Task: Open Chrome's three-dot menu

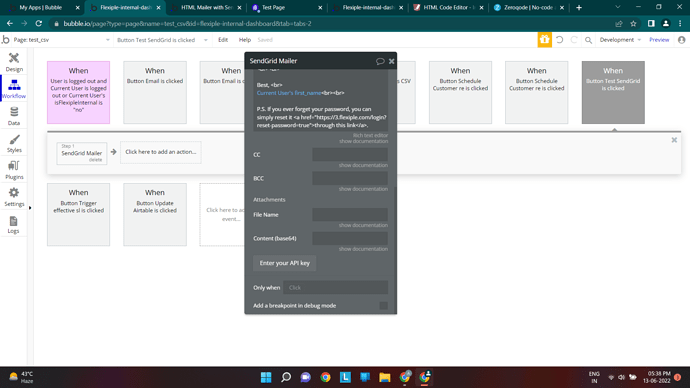Action: [680, 24]
